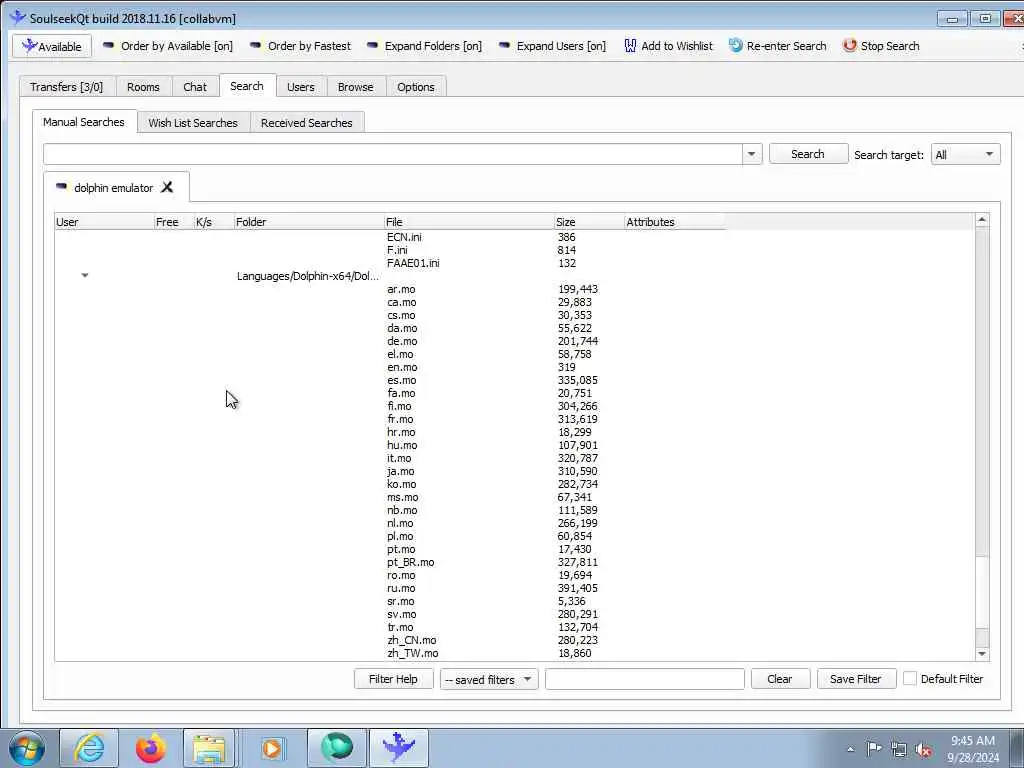Click Add to Wishlist
1024x768 pixels.
[669, 46]
